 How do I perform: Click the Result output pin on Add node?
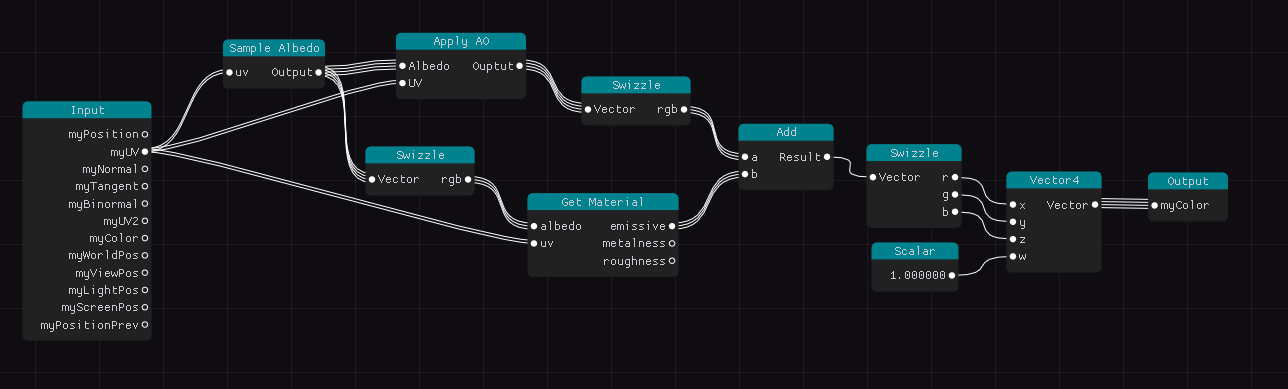coord(827,157)
